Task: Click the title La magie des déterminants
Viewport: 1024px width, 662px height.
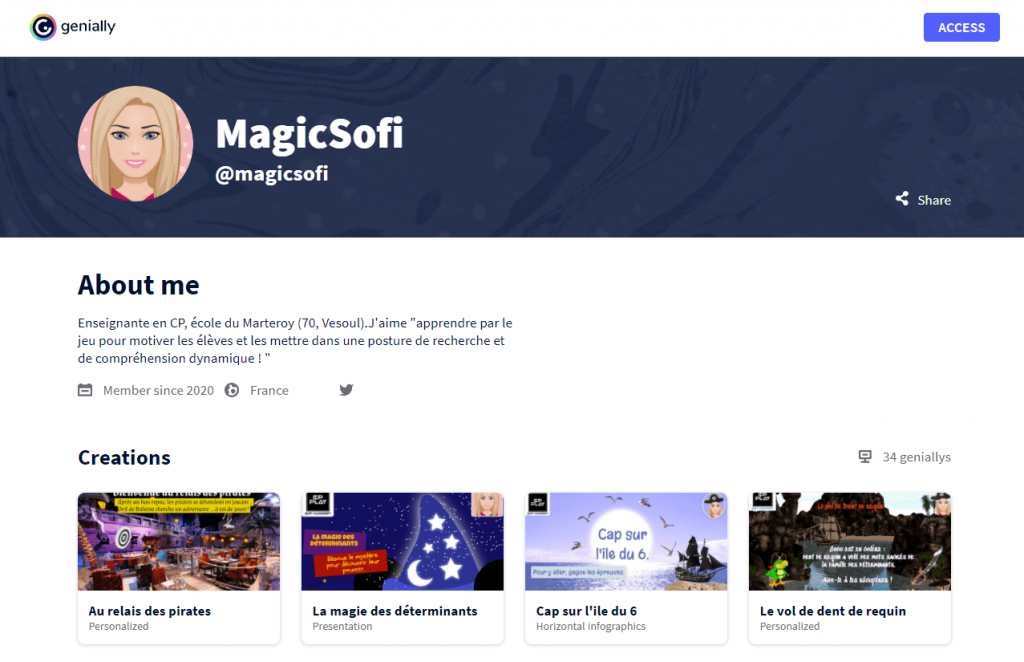Action: click(394, 611)
